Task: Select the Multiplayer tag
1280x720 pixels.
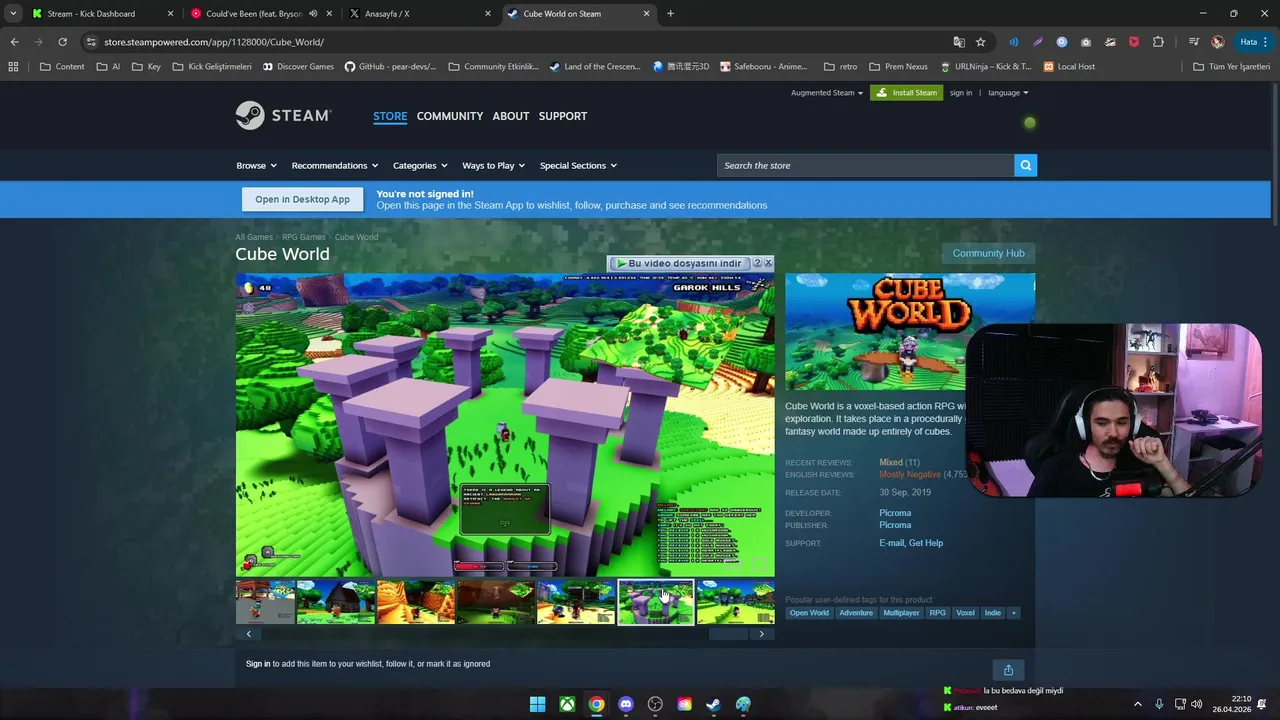Action: coord(901,613)
